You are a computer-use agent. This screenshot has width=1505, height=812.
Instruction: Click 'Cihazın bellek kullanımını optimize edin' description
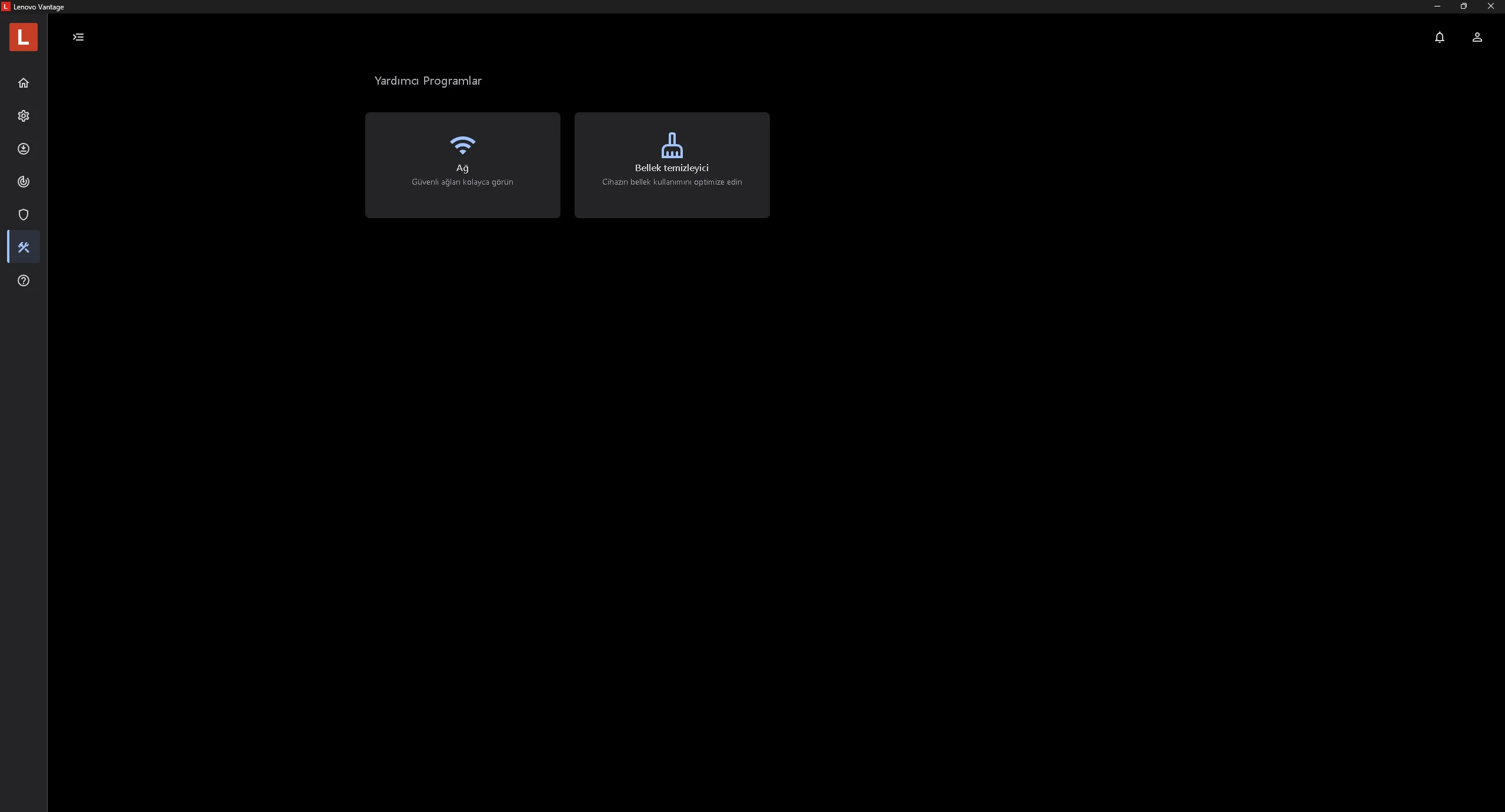672,182
